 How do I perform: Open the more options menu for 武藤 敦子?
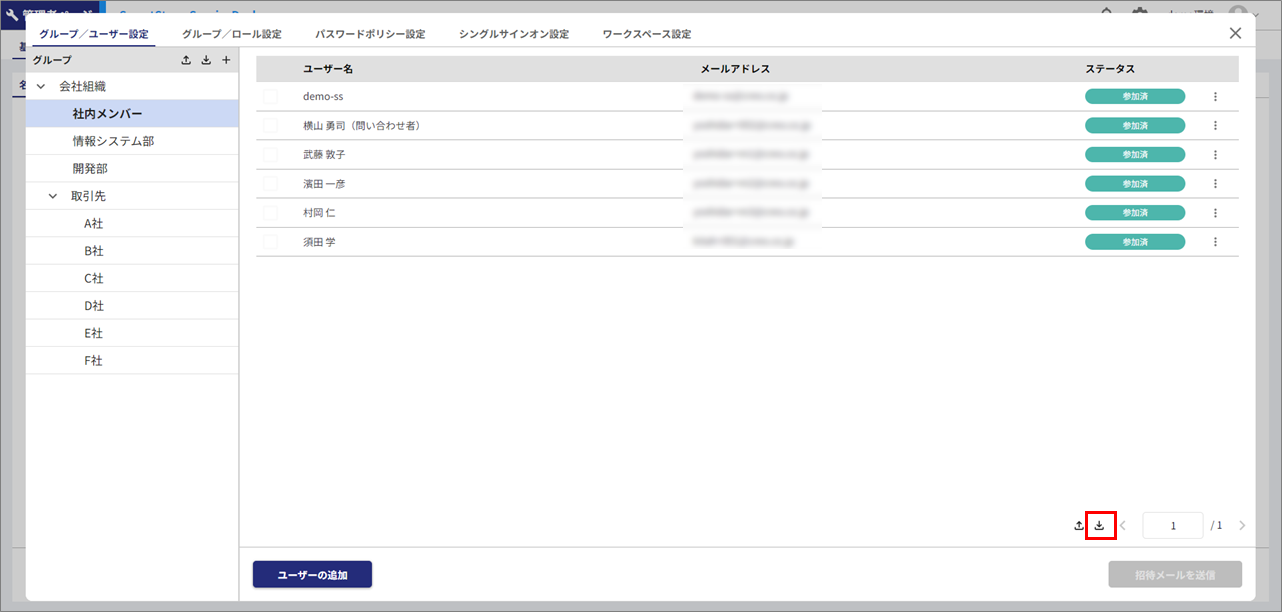click(x=1215, y=155)
